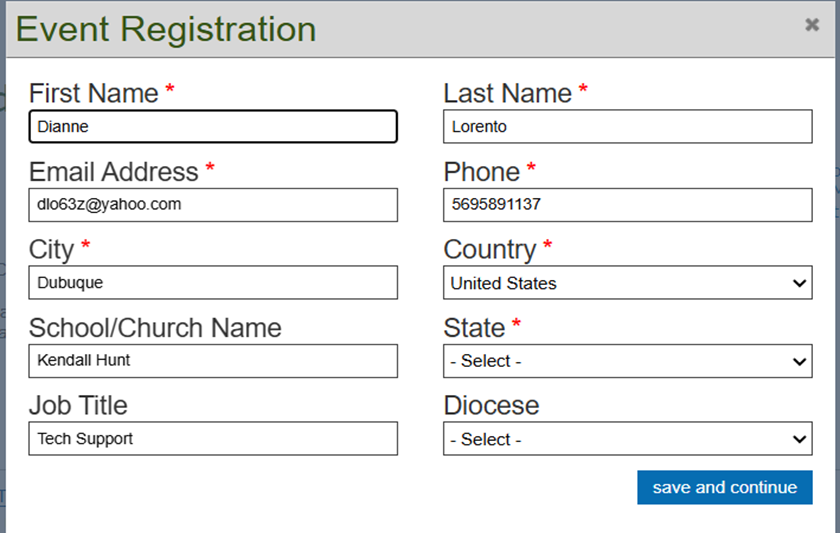Screen dimensions: 840x533
Task: Click the School/Church Name label
Action: [155, 328]
